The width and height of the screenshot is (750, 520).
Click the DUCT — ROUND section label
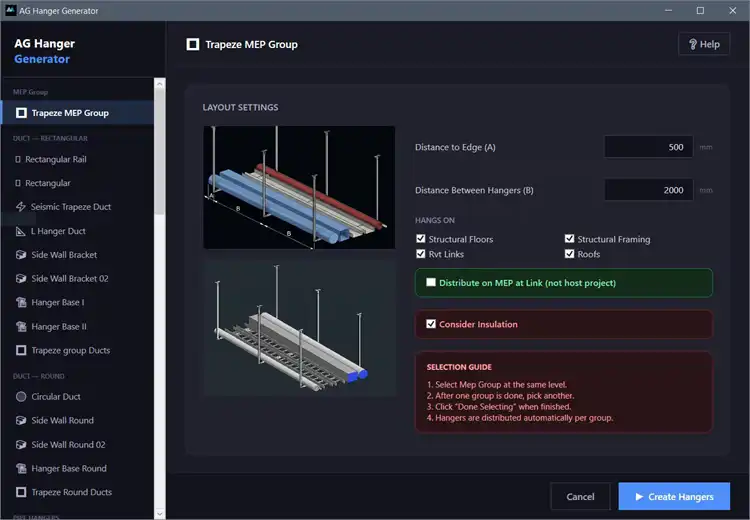[x=39, y=376]
